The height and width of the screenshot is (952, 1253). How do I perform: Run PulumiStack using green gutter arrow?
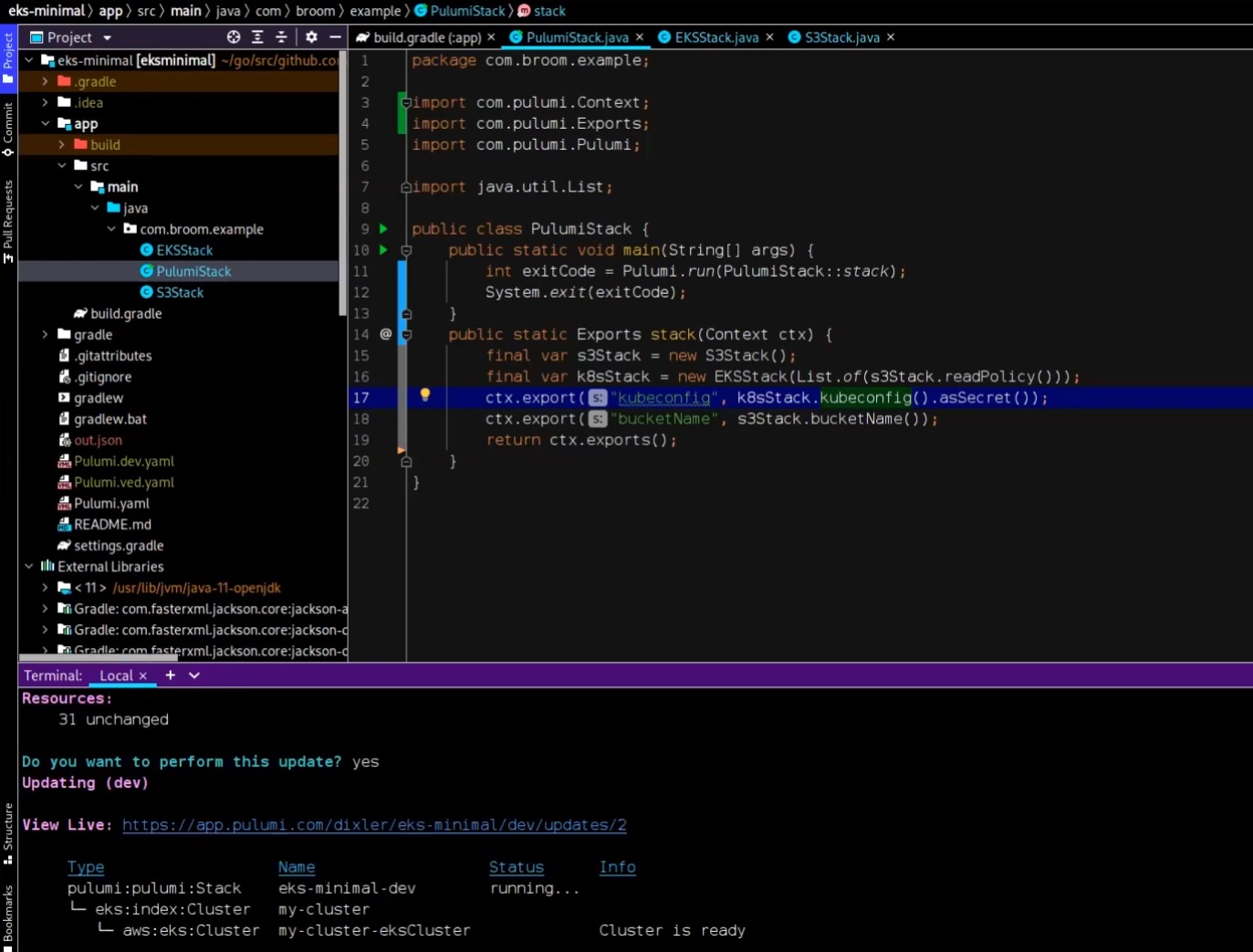(382, 229)
